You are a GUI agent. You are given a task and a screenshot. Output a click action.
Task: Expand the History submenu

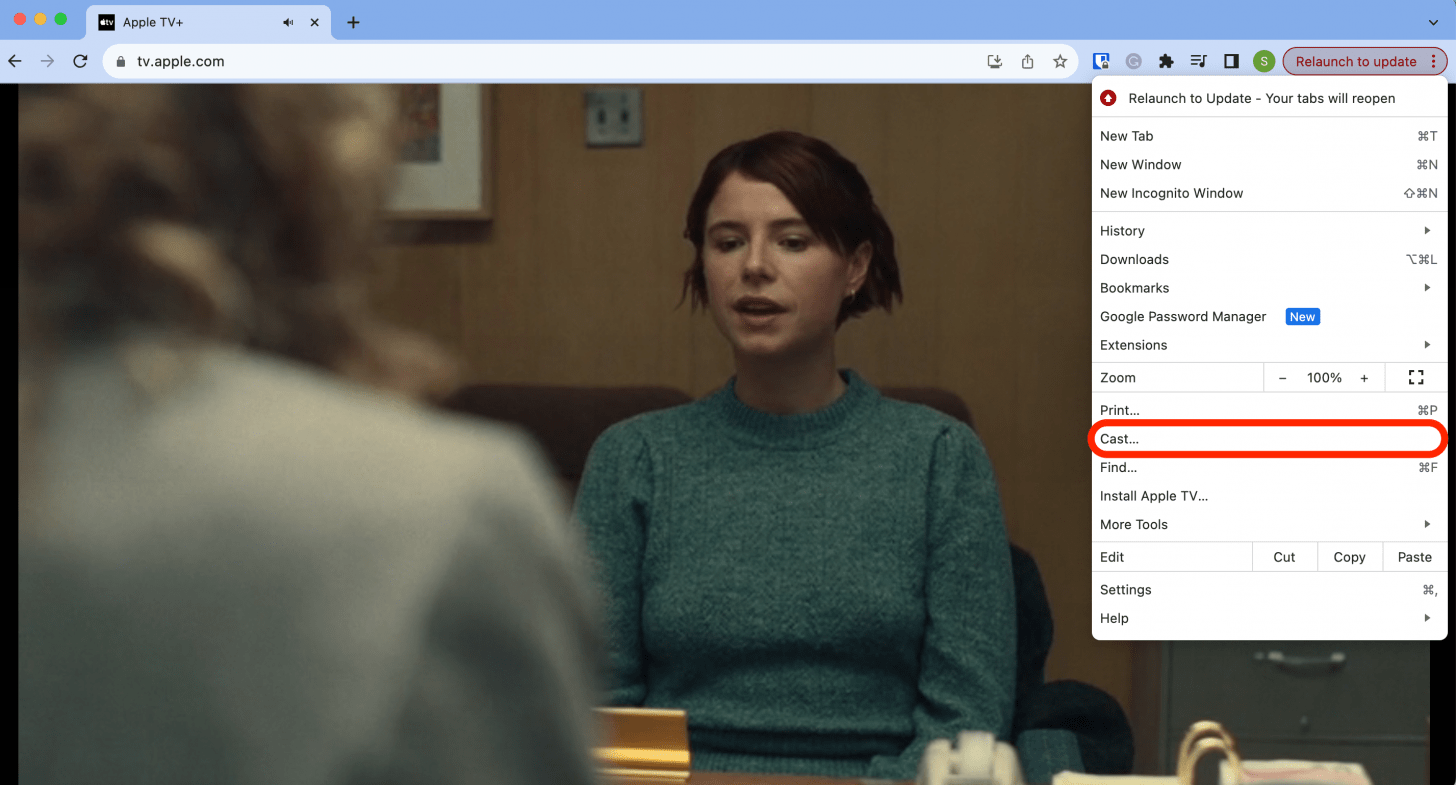tap(1122, 230)
